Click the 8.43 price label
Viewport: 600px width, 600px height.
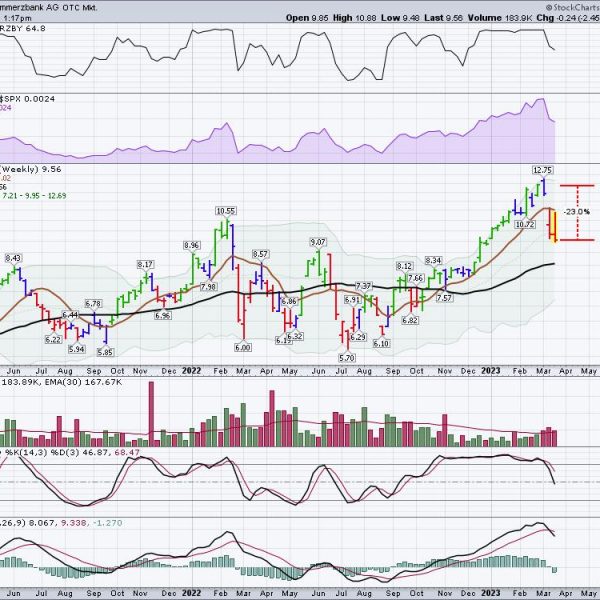tap(13, 258)
